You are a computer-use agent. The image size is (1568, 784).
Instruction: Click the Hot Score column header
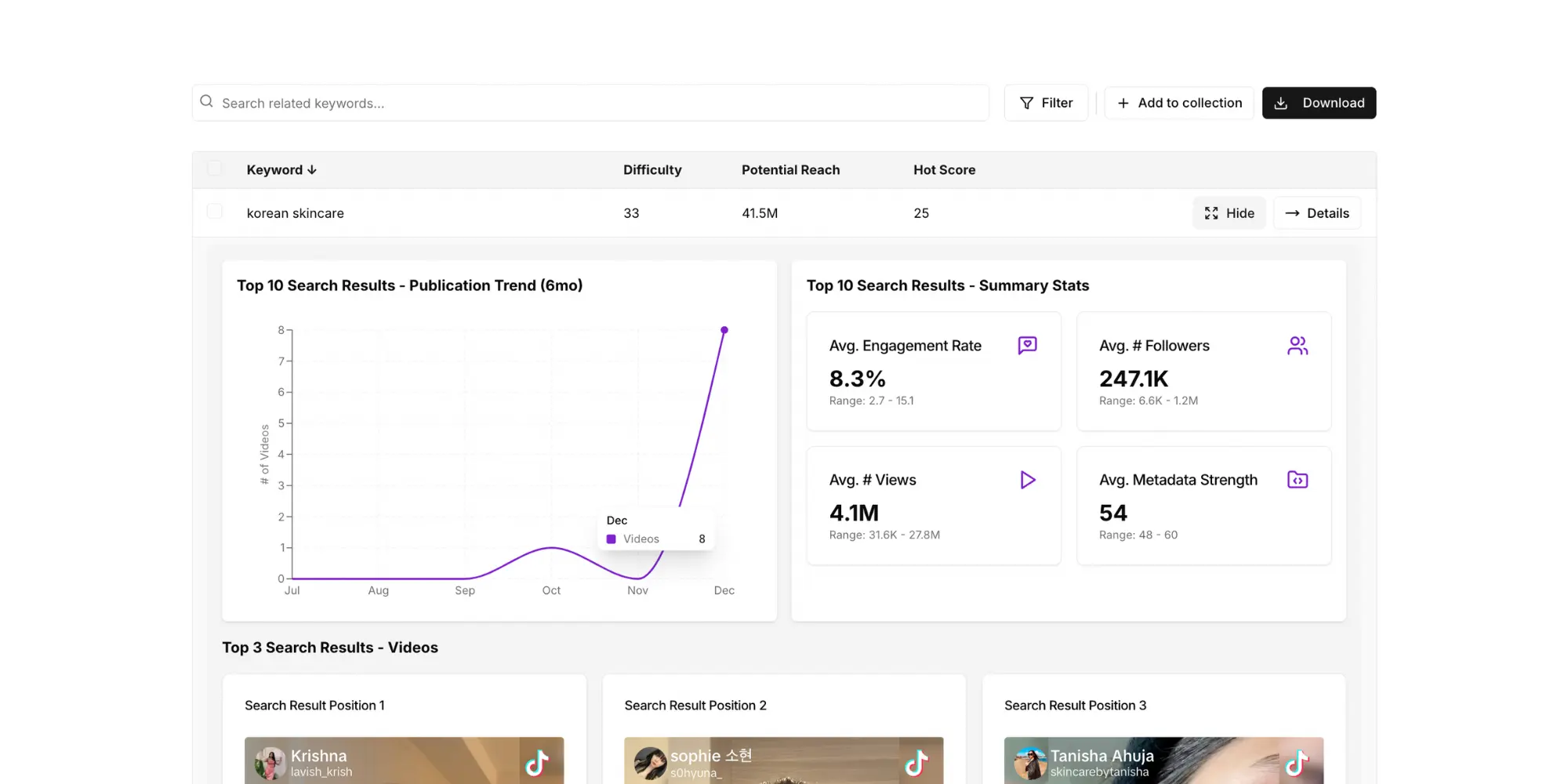(944, 170)
